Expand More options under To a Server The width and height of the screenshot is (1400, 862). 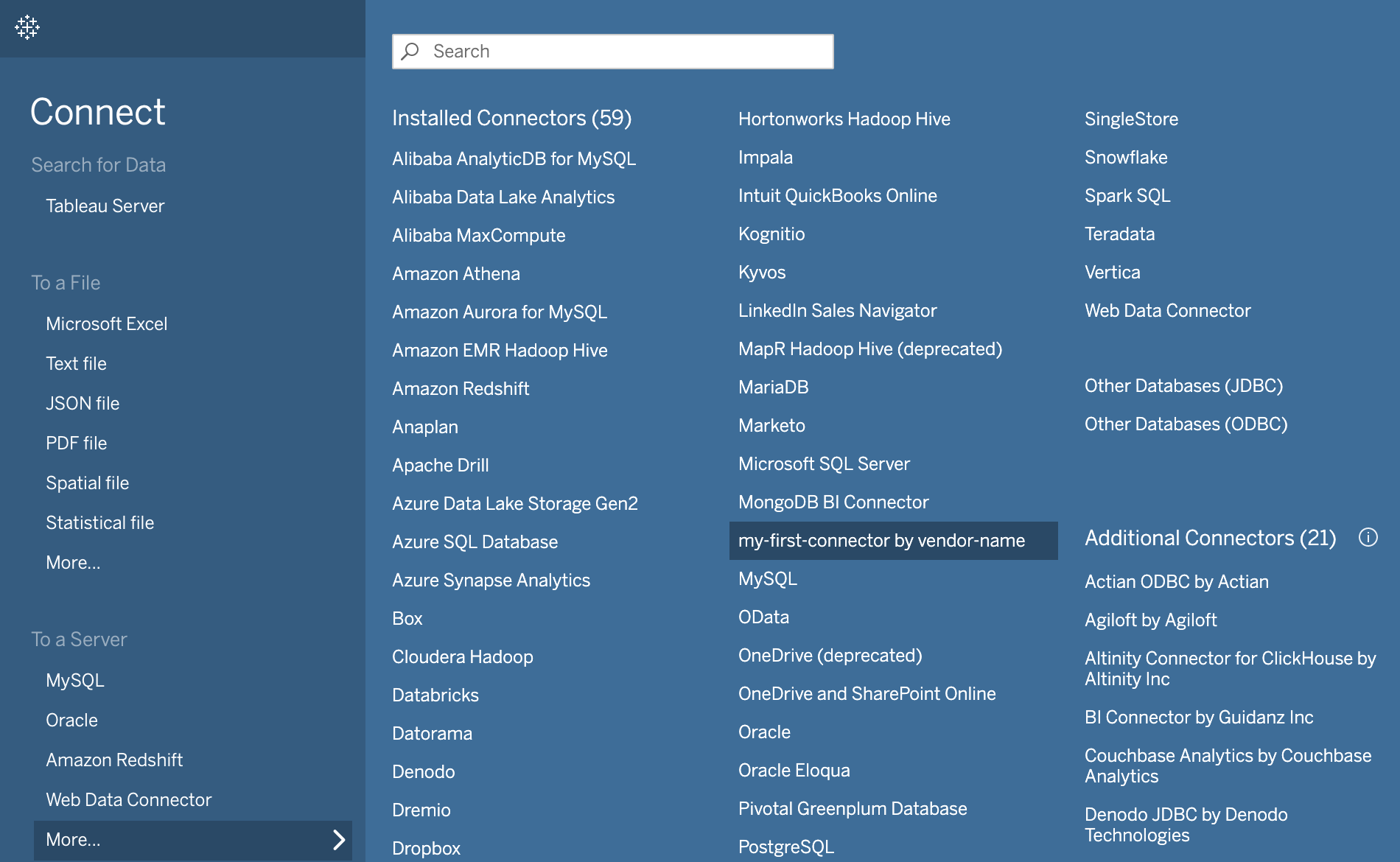(x=73, y=839)
